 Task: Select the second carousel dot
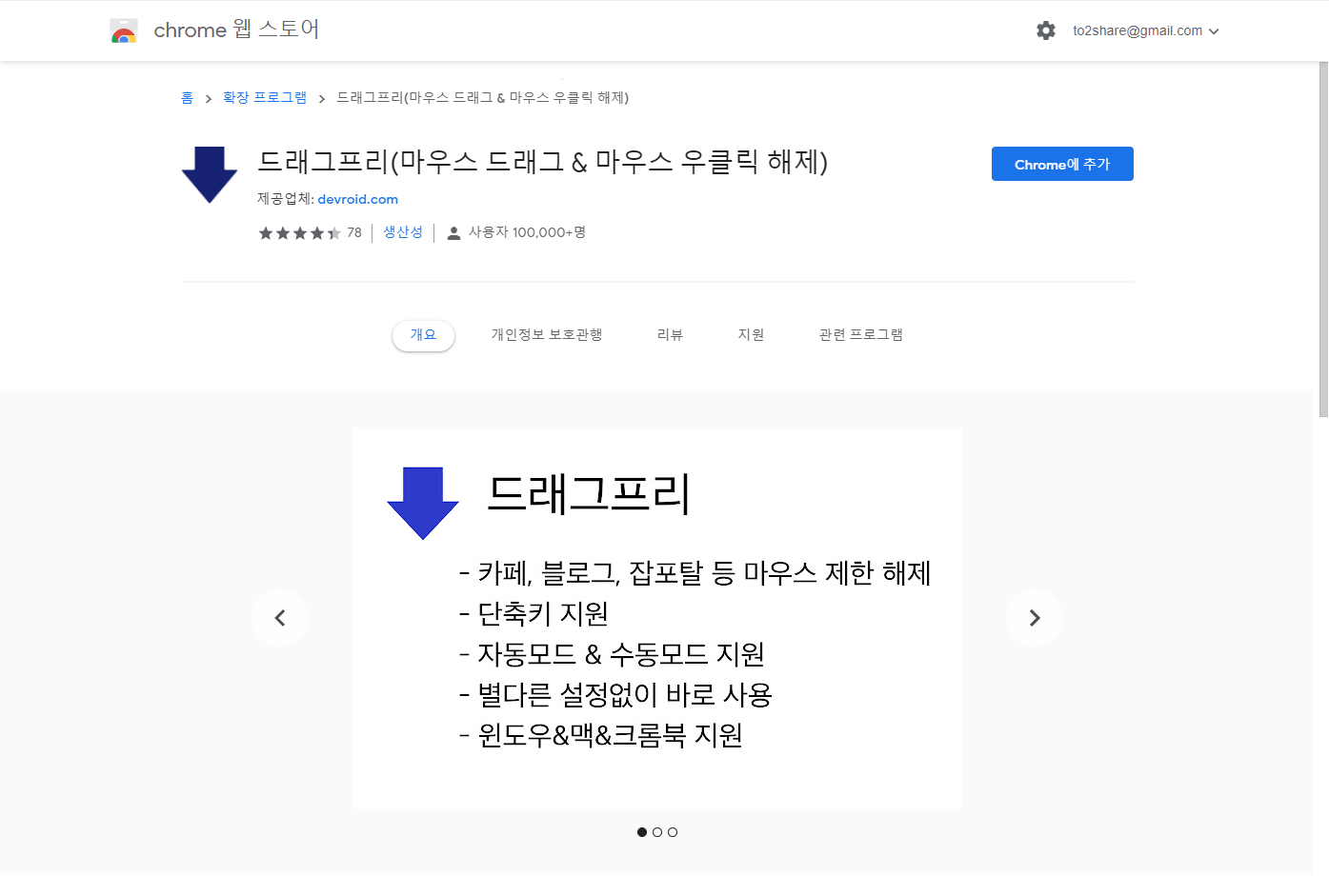[x=657, y=832]
